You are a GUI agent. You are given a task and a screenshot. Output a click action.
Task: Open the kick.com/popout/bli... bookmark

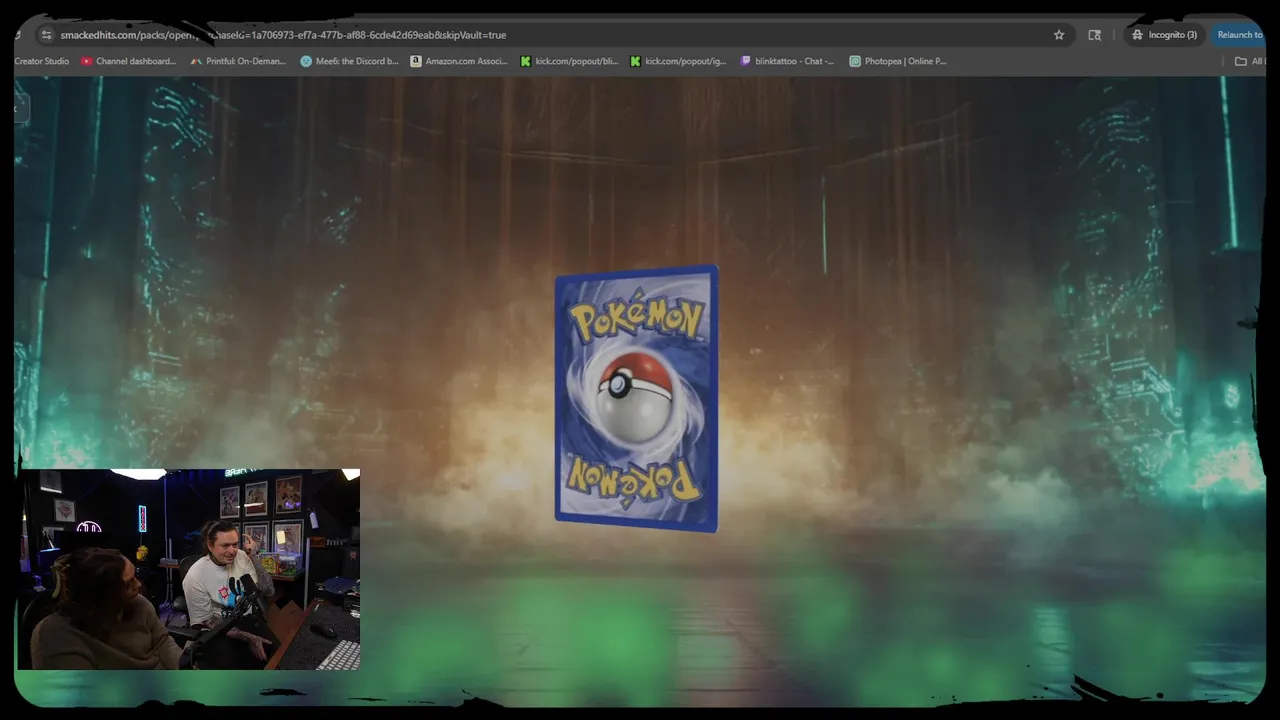569,61
